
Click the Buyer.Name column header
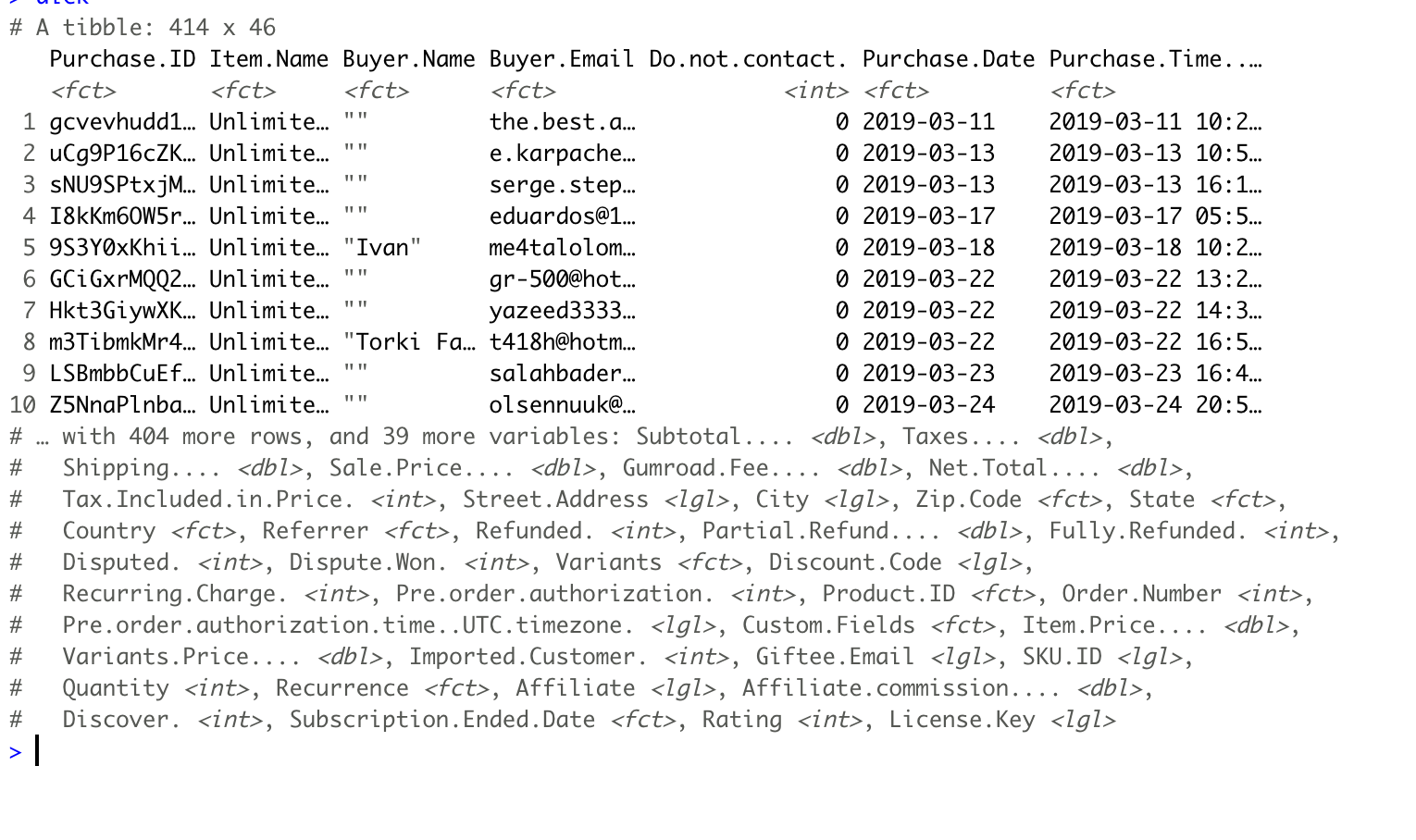pos(409,59)
